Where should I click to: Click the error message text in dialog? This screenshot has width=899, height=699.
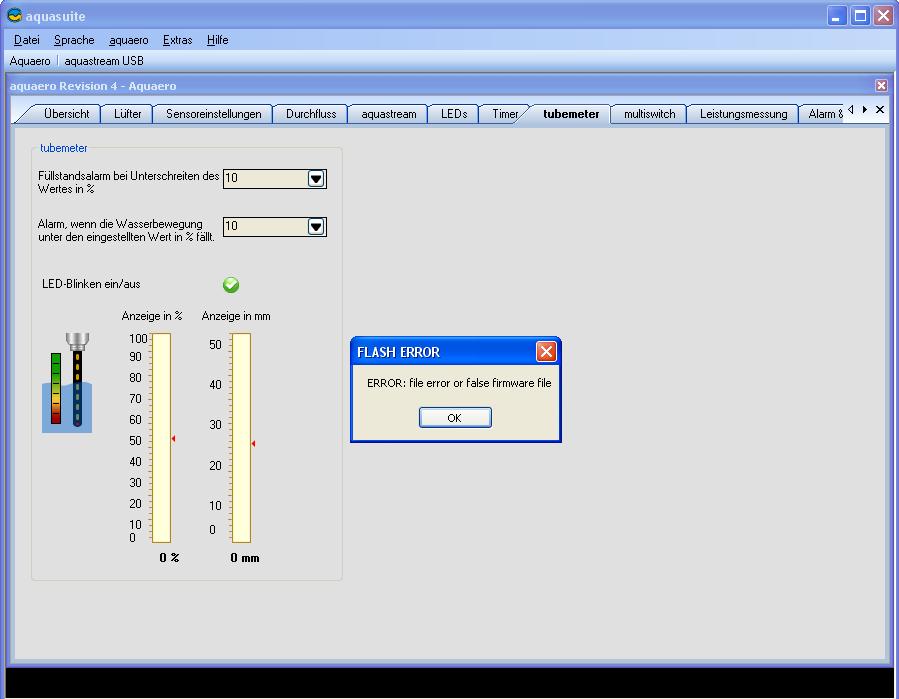tap(459, 383)
